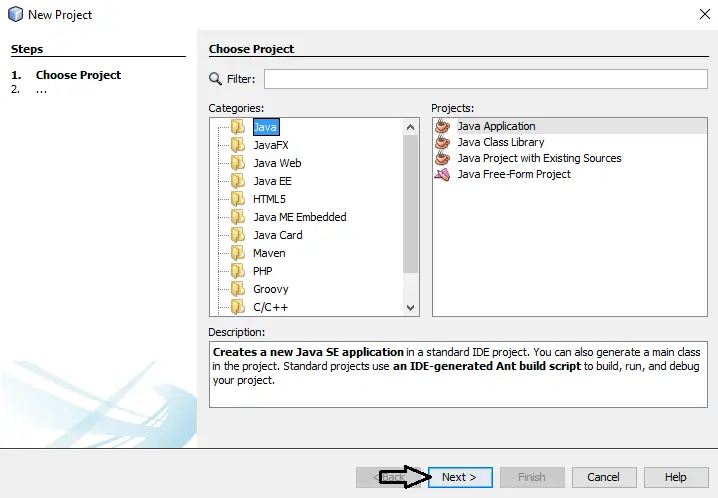The width and height of the screenshot is (718, 498).
Task: Select the Java Web category
Action: pyautogui.click(x=277, y=163)
